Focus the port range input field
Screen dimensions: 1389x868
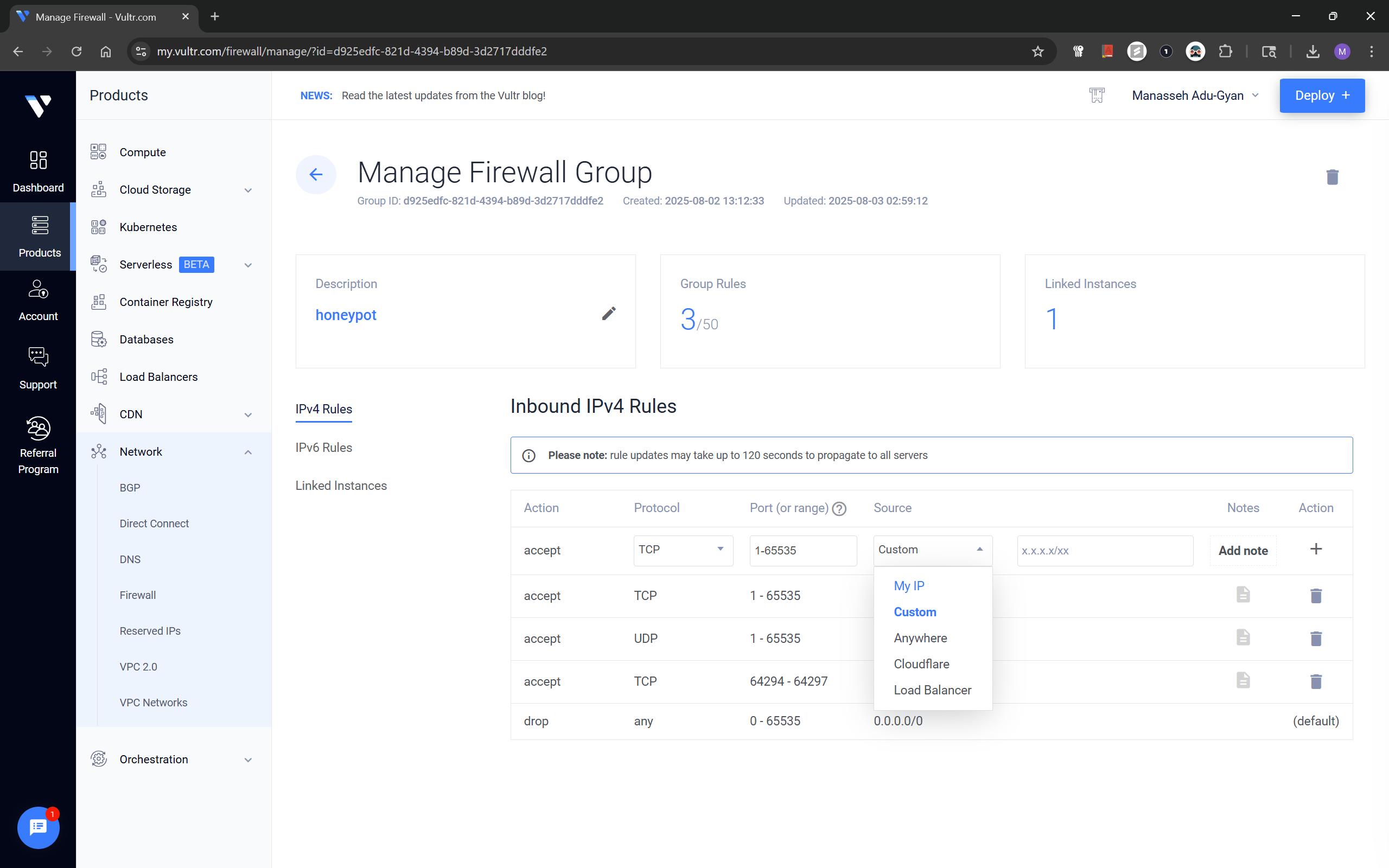[x=803, y=551]
